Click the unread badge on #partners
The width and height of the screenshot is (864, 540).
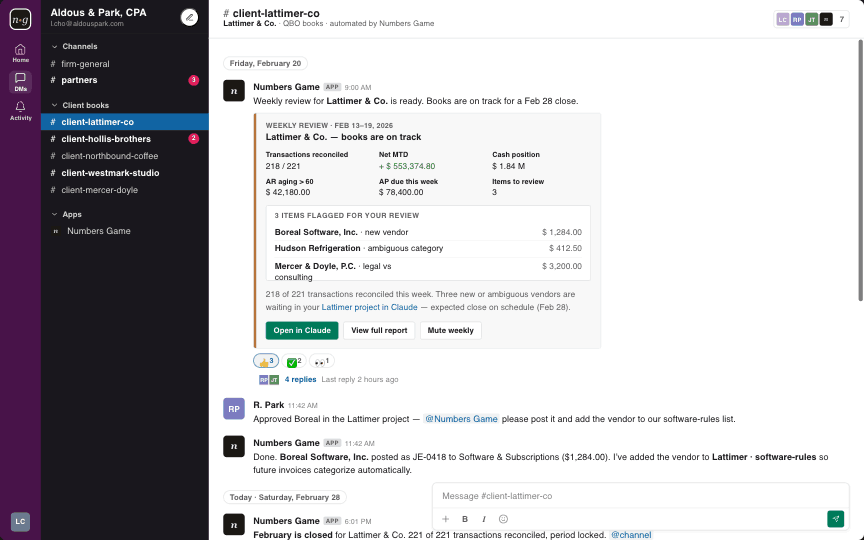click(193, 80)
